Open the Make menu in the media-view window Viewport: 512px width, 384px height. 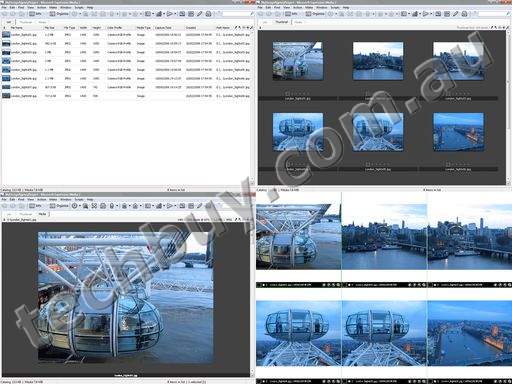pyautogui.click(x=53, y=199)
